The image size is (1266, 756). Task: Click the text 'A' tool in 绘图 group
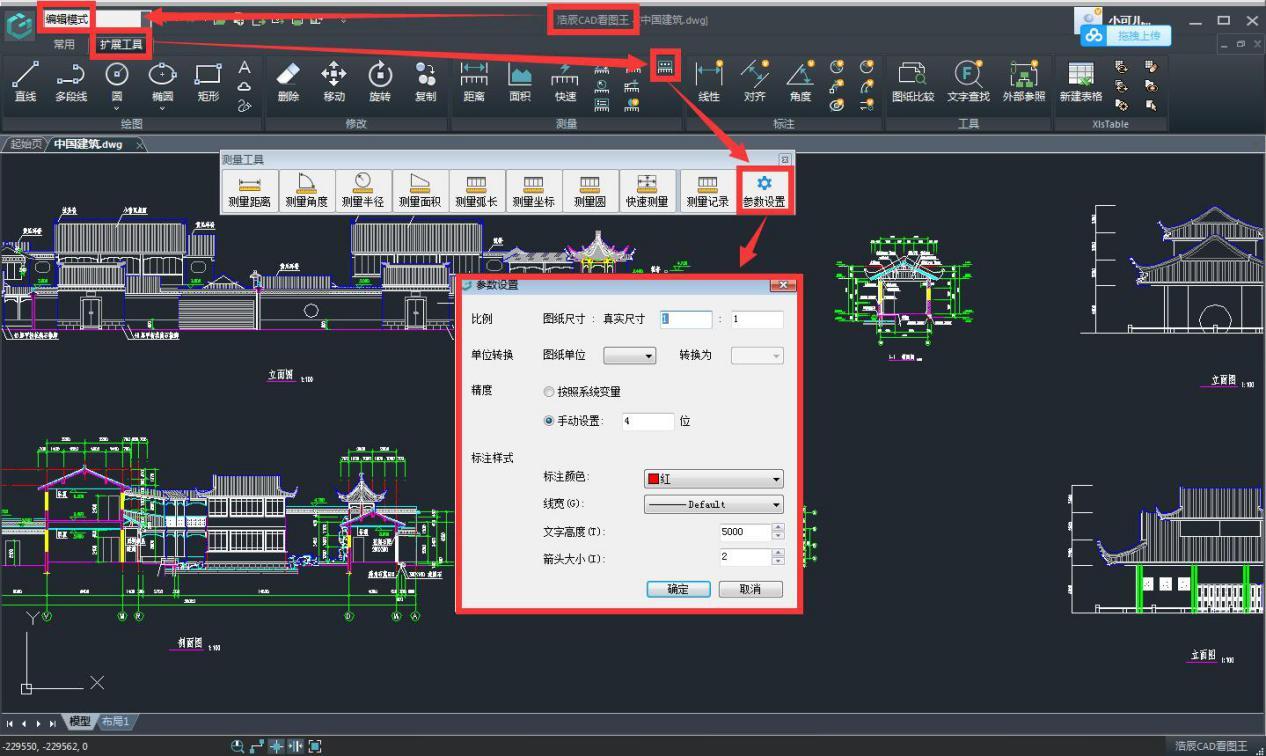(244, 67)
